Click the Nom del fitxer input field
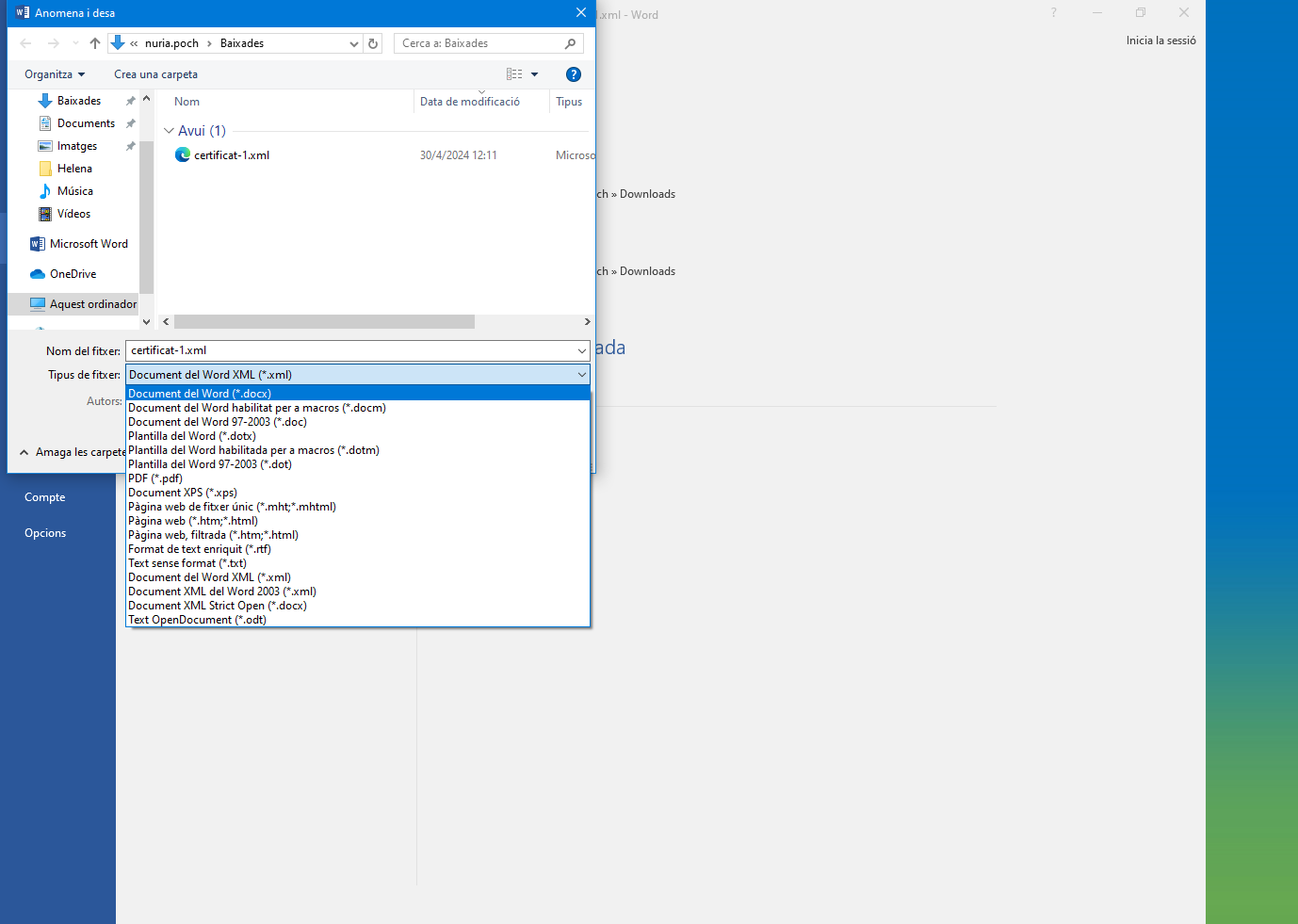Viewport: 1298px width, 924px height. coord(349,350)
